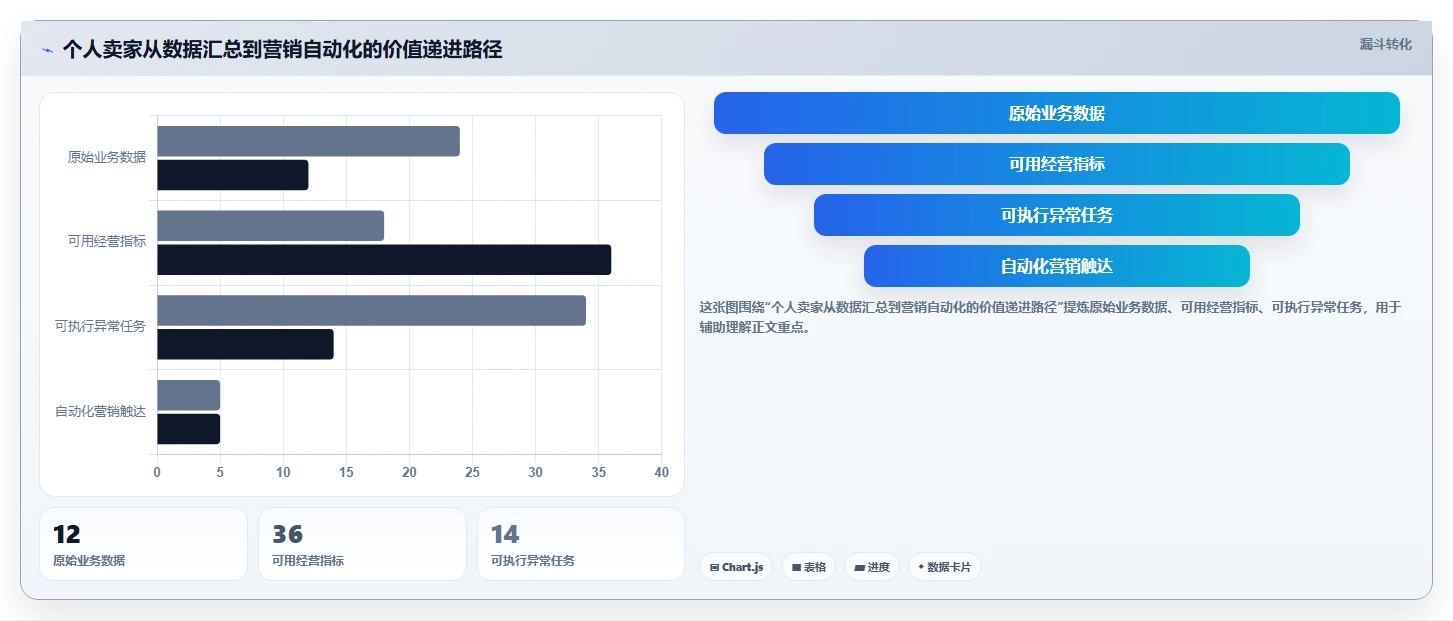Select the 可用经营指标 funnel stage
The height and width of the screenshot is (621, 1453).
pyautogui.click(x=1056, y=164)
